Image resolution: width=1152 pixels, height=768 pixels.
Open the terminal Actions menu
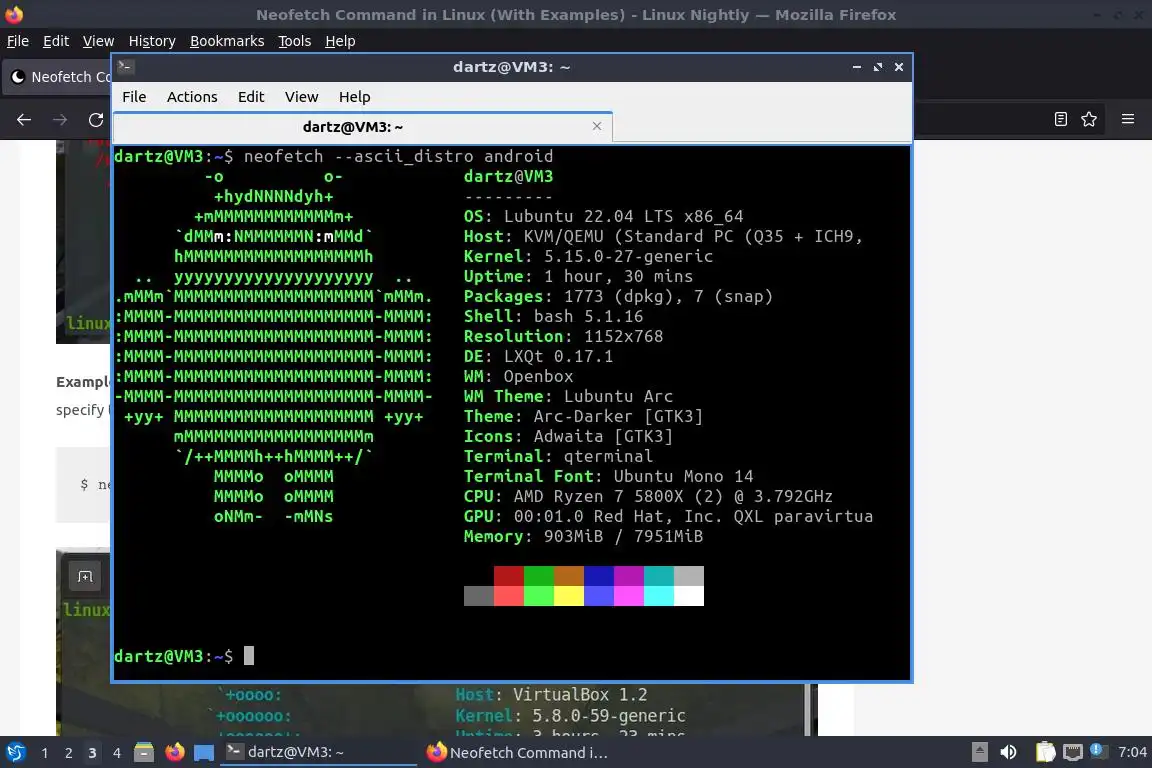click(x=192, y=97)
